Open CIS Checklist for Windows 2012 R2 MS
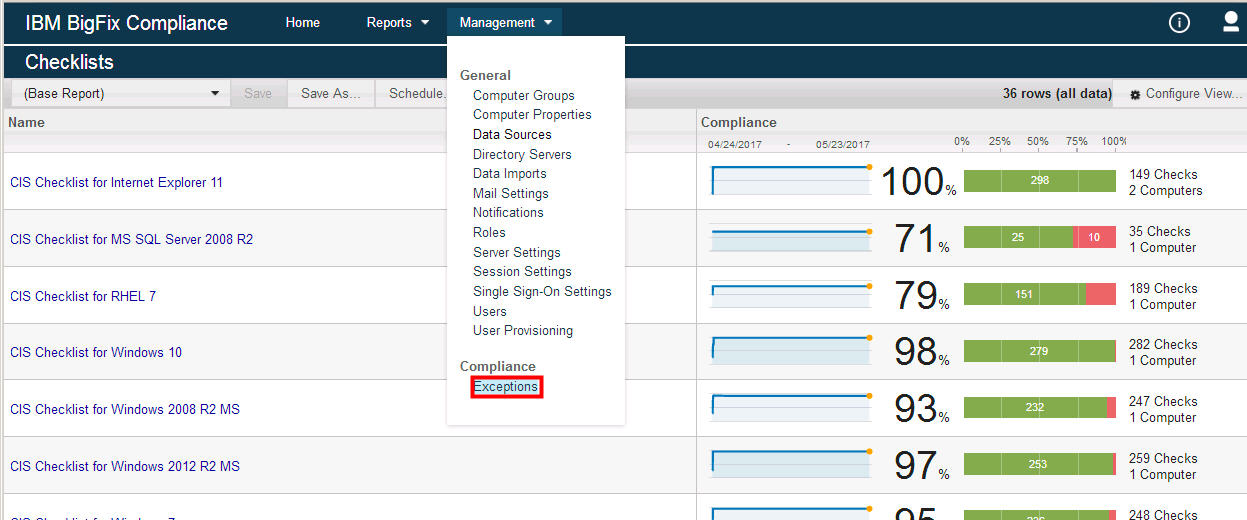 point(125,466)
